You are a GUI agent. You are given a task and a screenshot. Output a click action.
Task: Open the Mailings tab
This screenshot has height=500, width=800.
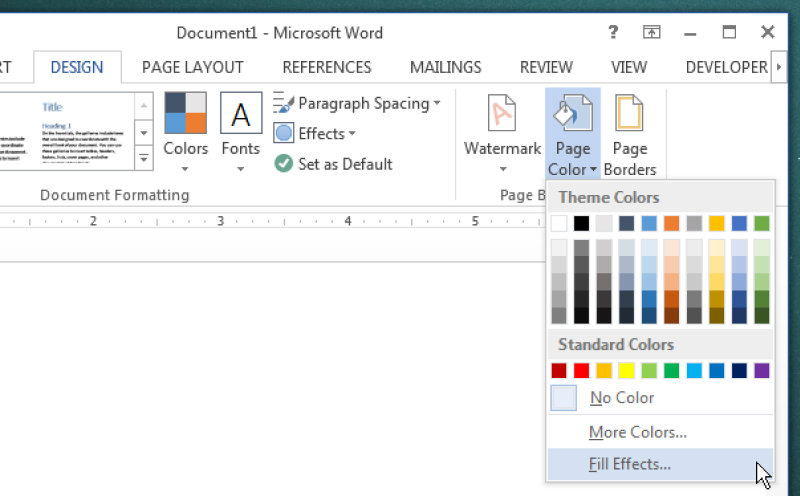click(445, 67)
